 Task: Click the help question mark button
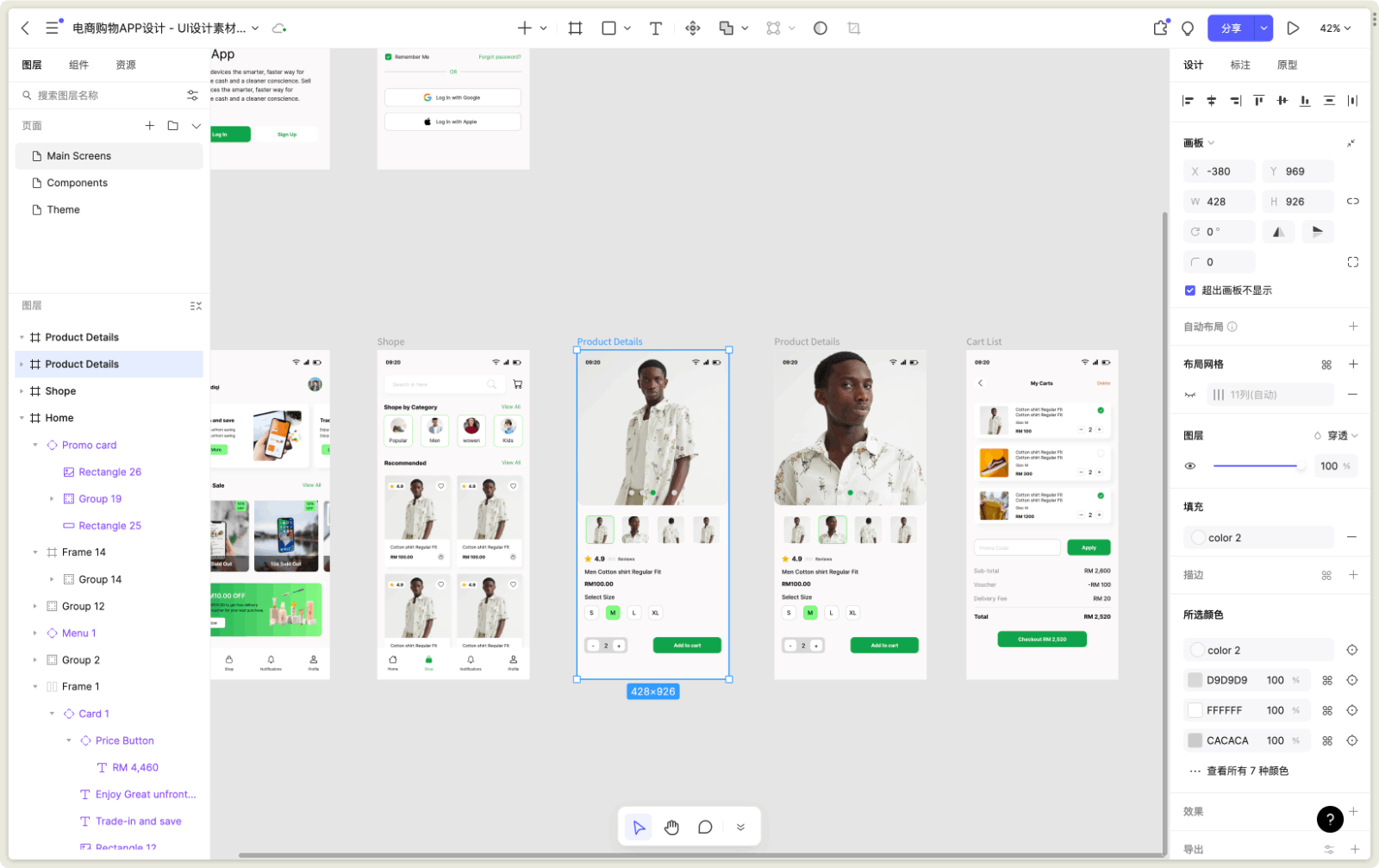click(x=1329, y=819)
